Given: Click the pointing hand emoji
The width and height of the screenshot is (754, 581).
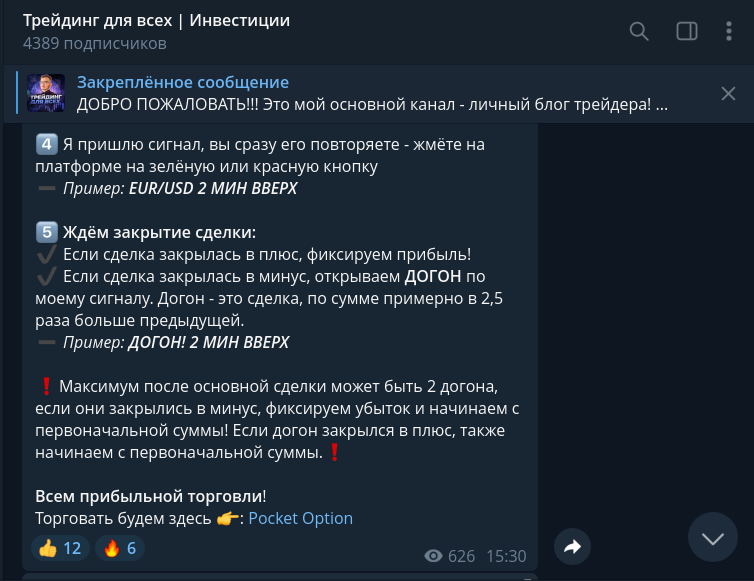Looking at the screenshot, I should tap(229, 518).
